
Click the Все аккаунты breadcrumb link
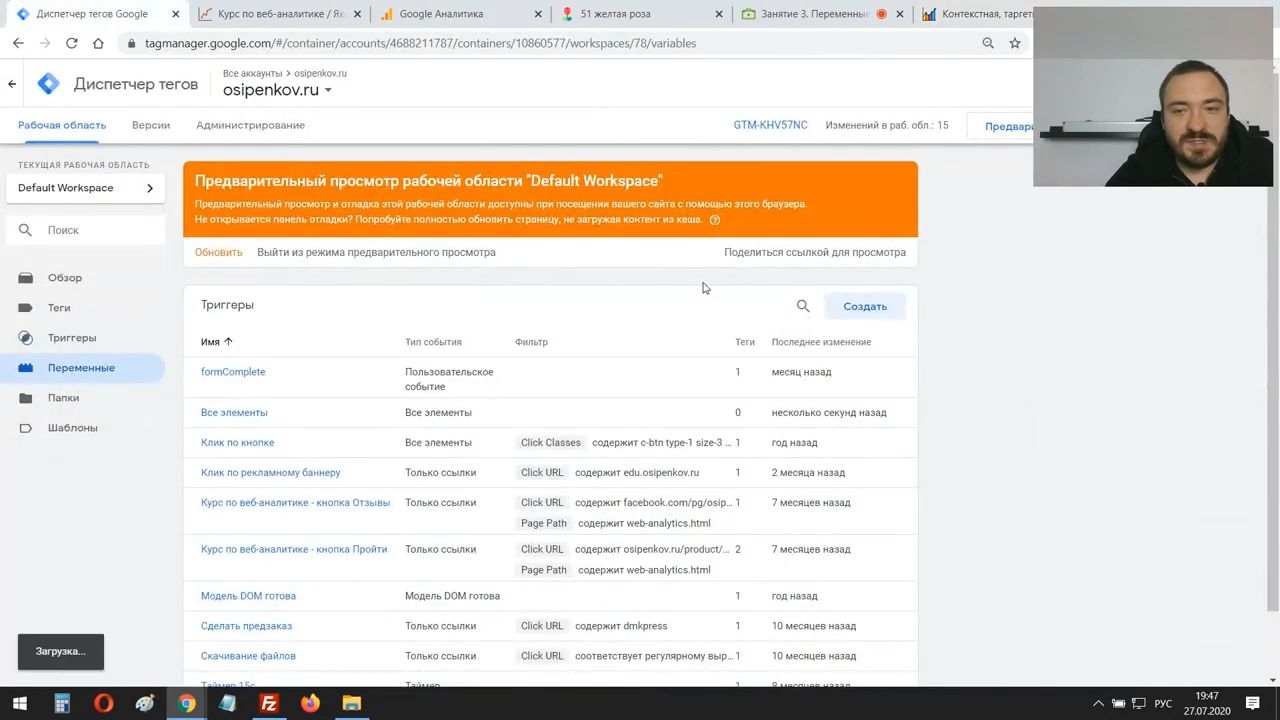click(x=253, y=73)
